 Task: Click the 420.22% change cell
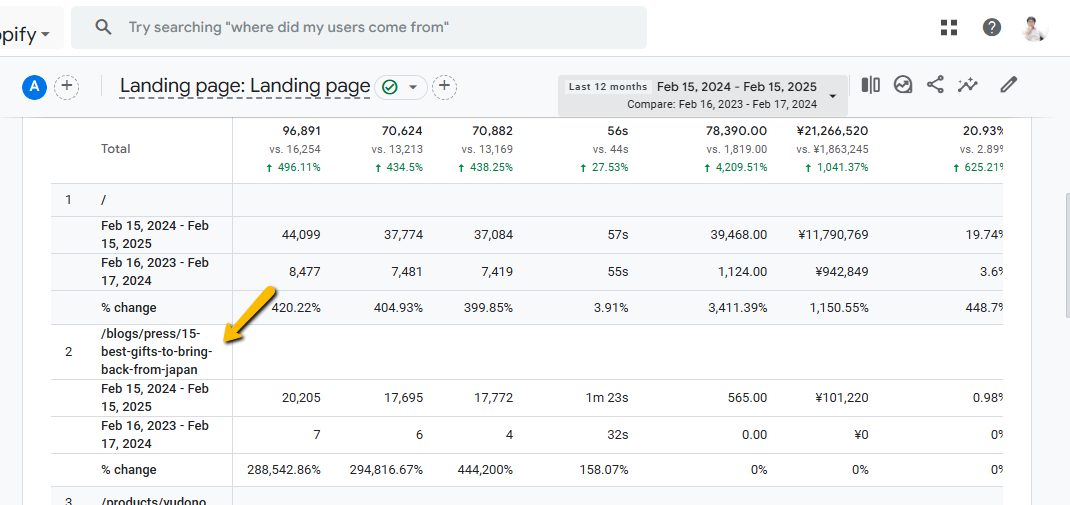click(x=296, y=308)
